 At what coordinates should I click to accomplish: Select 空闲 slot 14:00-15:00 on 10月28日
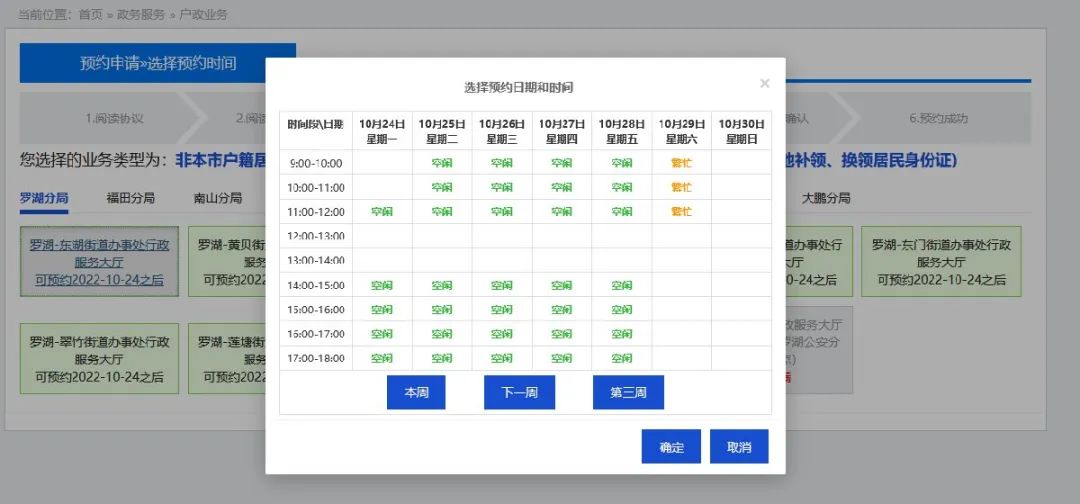point(621,285)
